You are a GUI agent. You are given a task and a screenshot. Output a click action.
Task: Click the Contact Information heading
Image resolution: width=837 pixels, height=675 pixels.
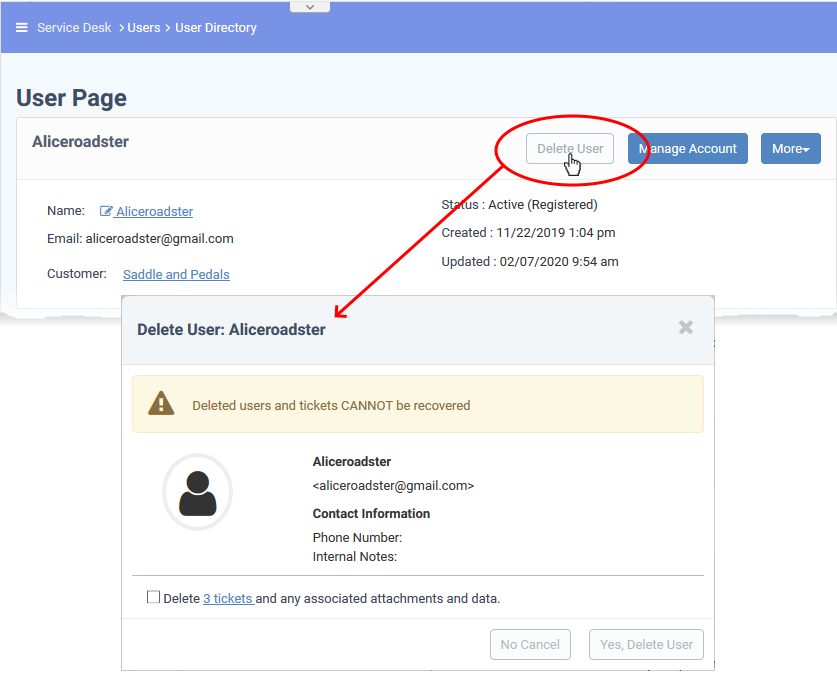[371, 513]
